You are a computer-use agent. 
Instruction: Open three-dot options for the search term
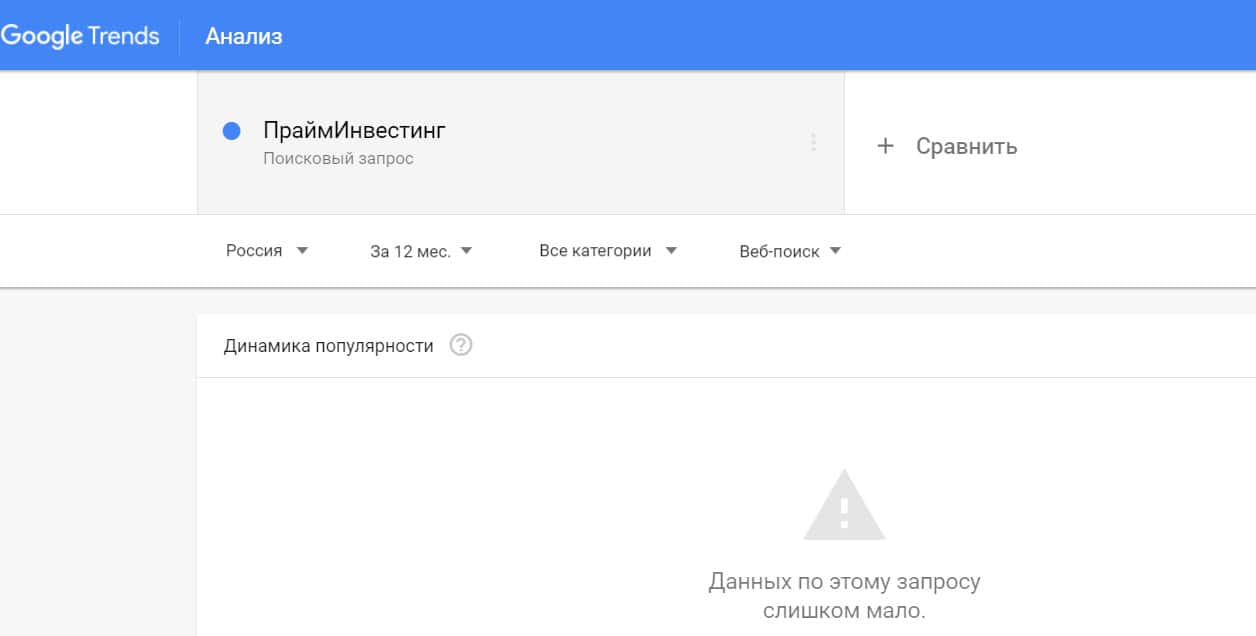(813, 143)
